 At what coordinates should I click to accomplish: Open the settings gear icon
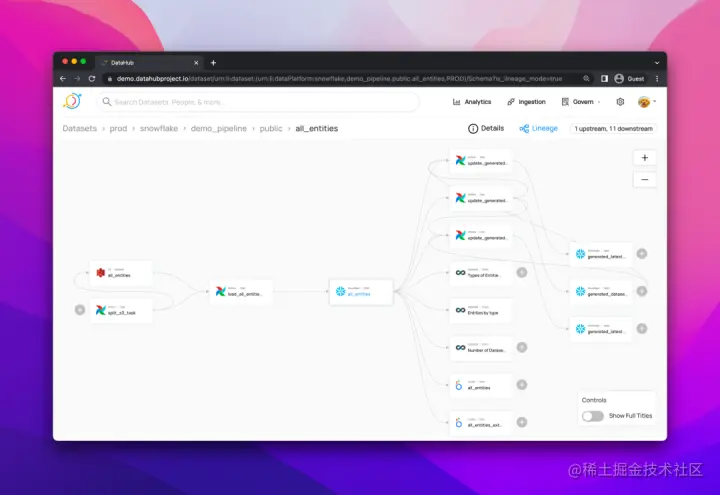coord(620,102)
